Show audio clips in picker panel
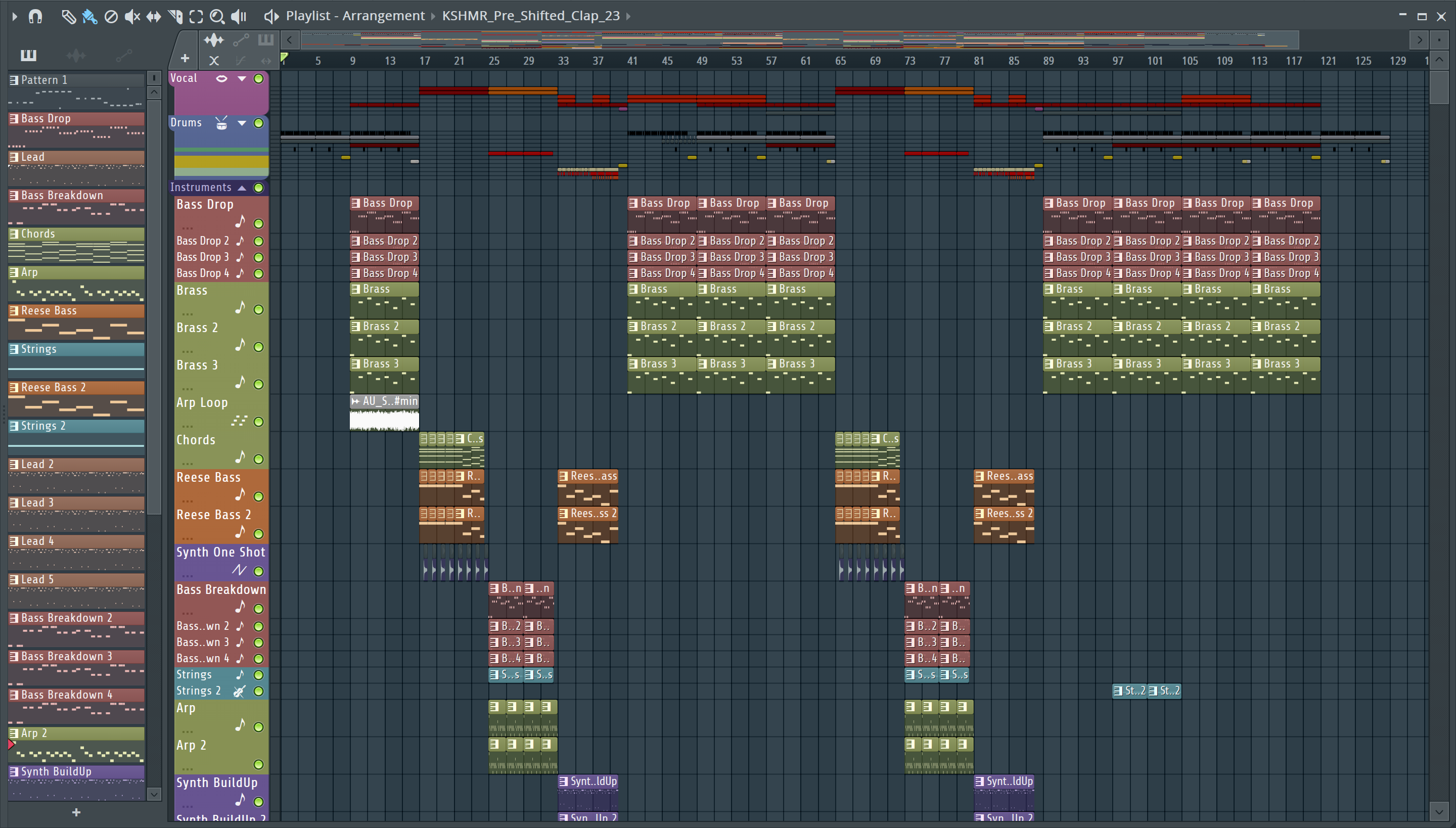The image size is (1456, 828). pos(76,55)
